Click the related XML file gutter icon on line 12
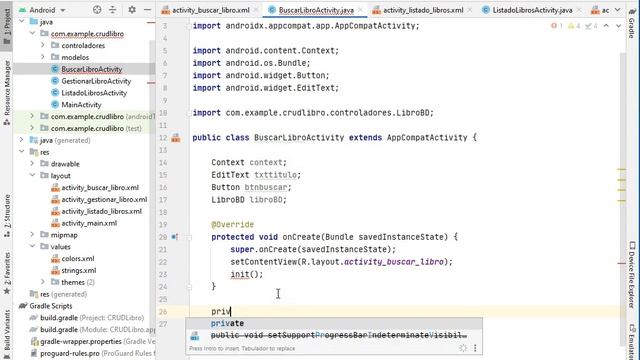 (x=176, y=138)
